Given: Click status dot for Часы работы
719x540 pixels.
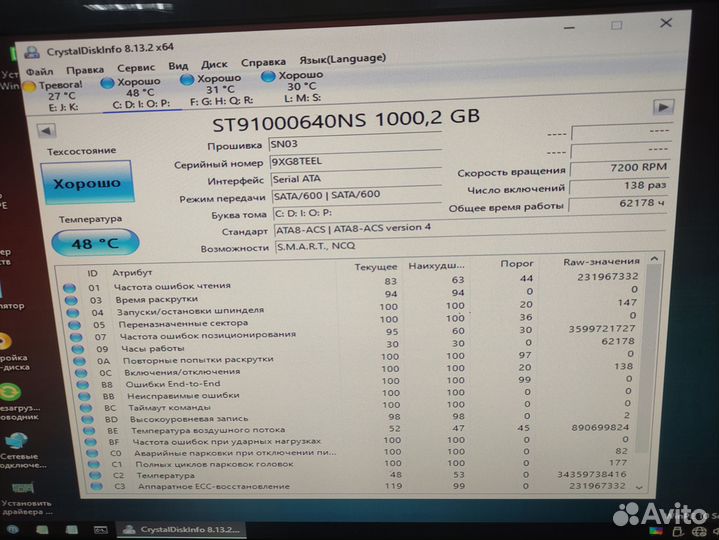Looking at the screenshot, I should tap(77, 350).
